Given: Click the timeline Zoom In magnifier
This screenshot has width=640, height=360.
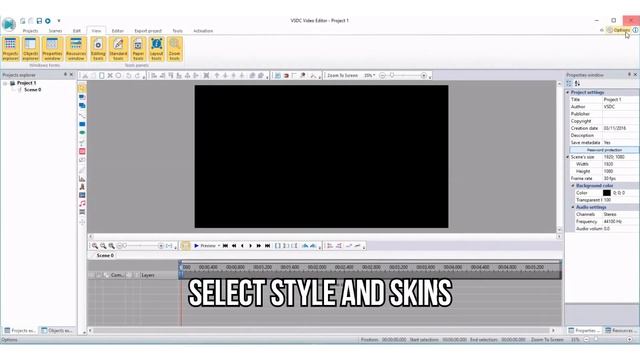Looking at the screenshot, I should point(95,246).
